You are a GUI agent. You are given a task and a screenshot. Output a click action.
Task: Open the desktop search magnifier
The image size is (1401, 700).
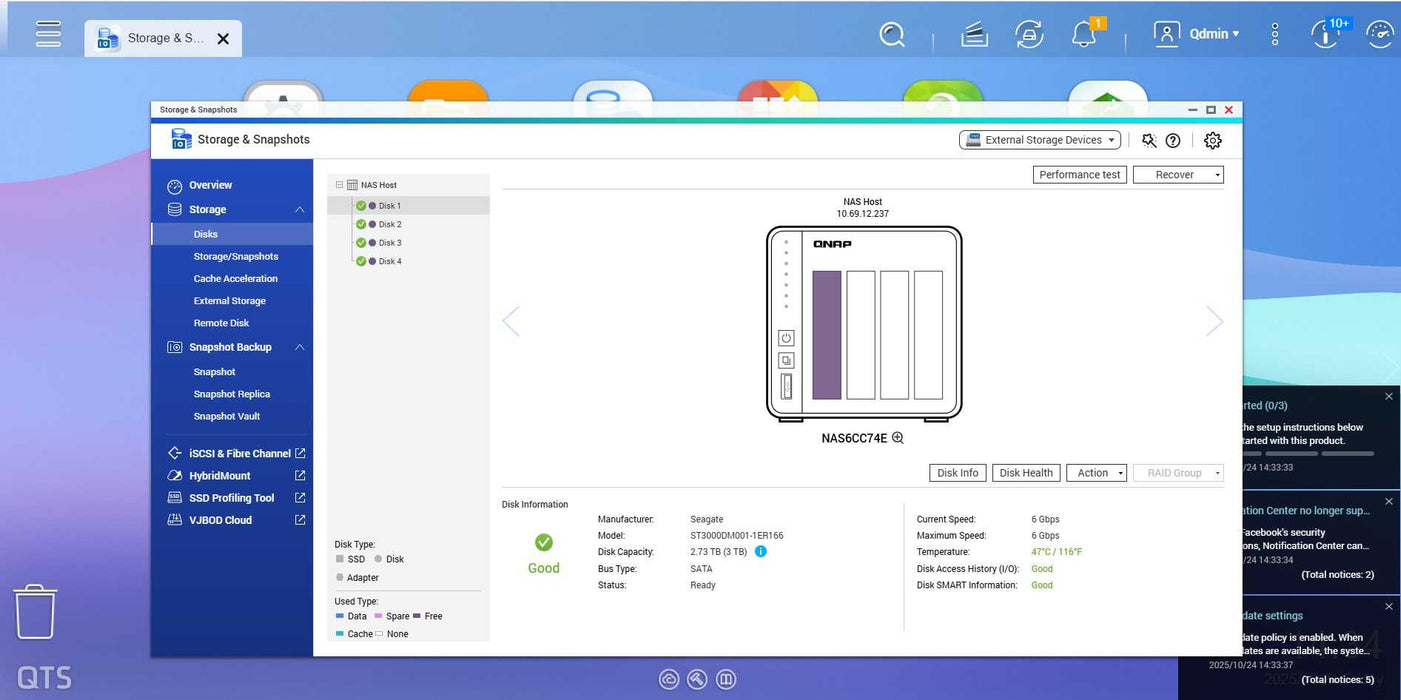pyautogui.click(x=891, y=33)
